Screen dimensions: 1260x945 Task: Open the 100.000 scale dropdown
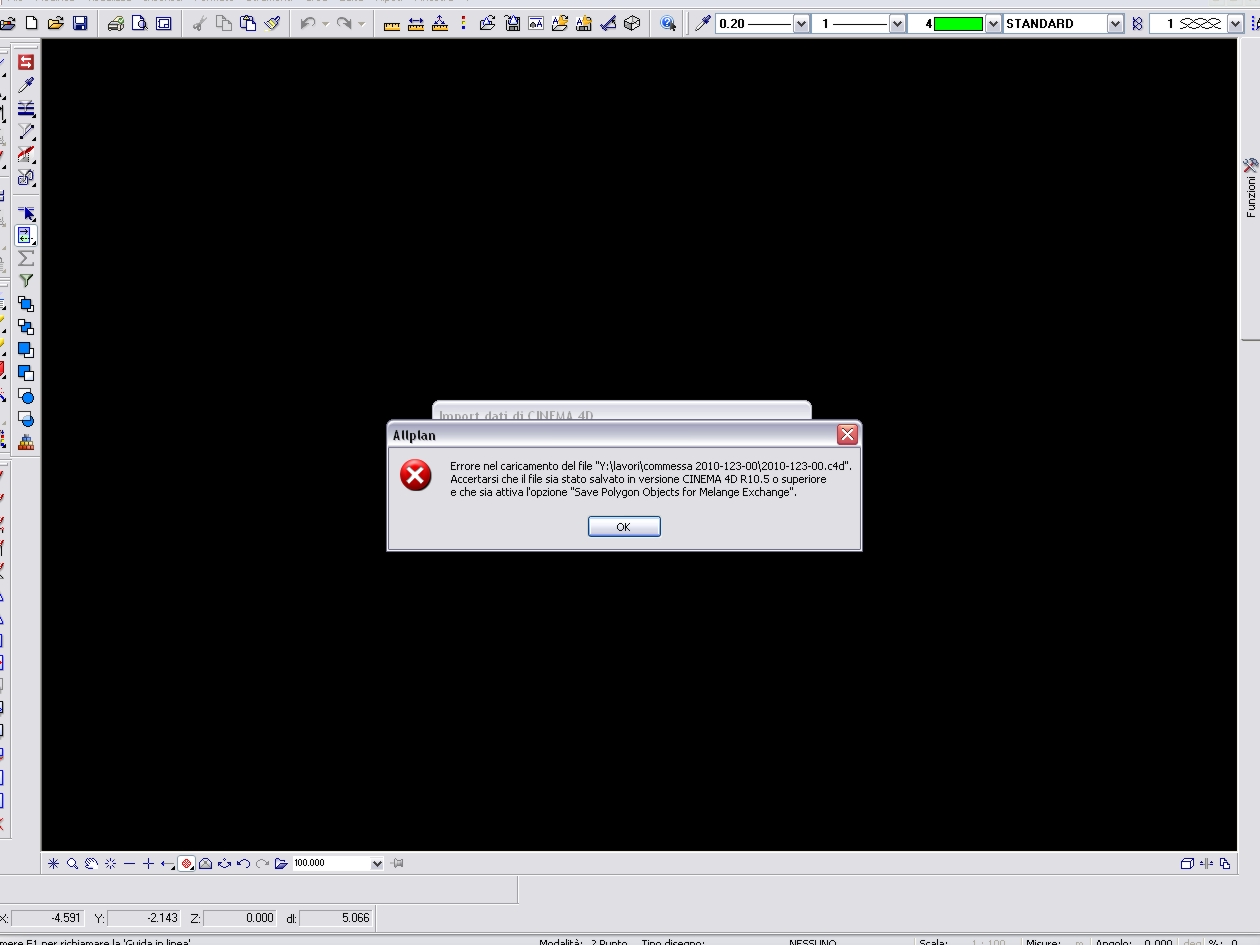(x=377, y=863)
